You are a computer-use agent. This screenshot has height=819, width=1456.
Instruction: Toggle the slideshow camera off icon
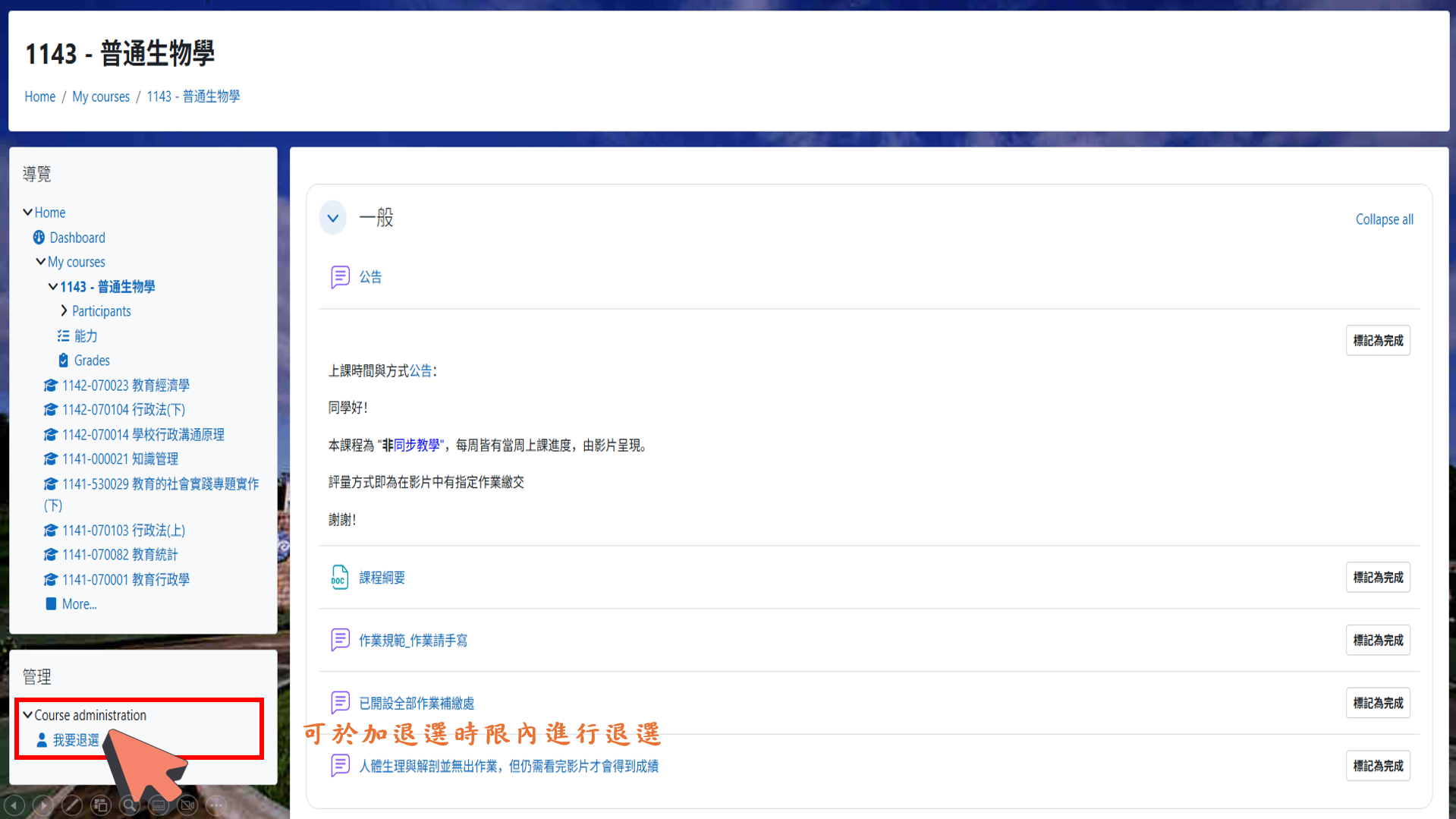tap(187, 805)
